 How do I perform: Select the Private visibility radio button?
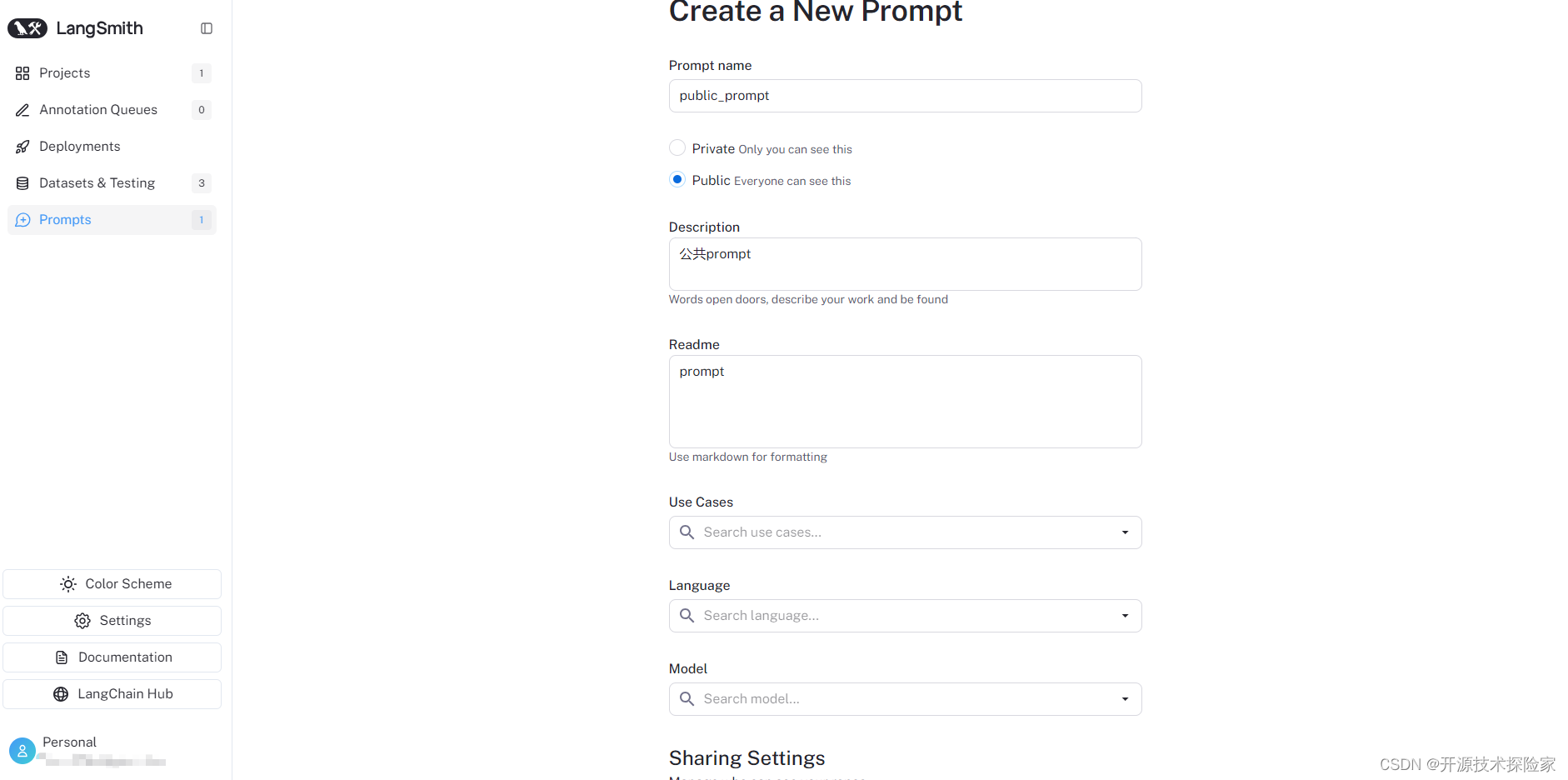pyautogui.click(x=677, y=148)
